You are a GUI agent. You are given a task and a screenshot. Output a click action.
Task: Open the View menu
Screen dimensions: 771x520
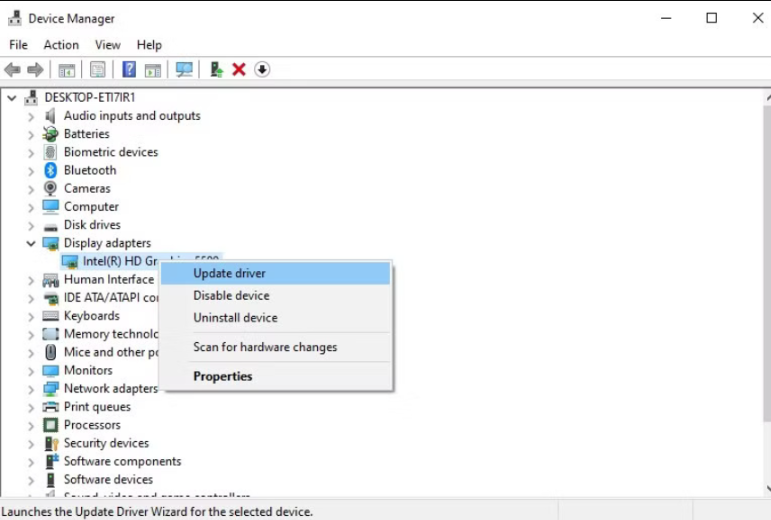pyautogui.click(x=108, y=45)
